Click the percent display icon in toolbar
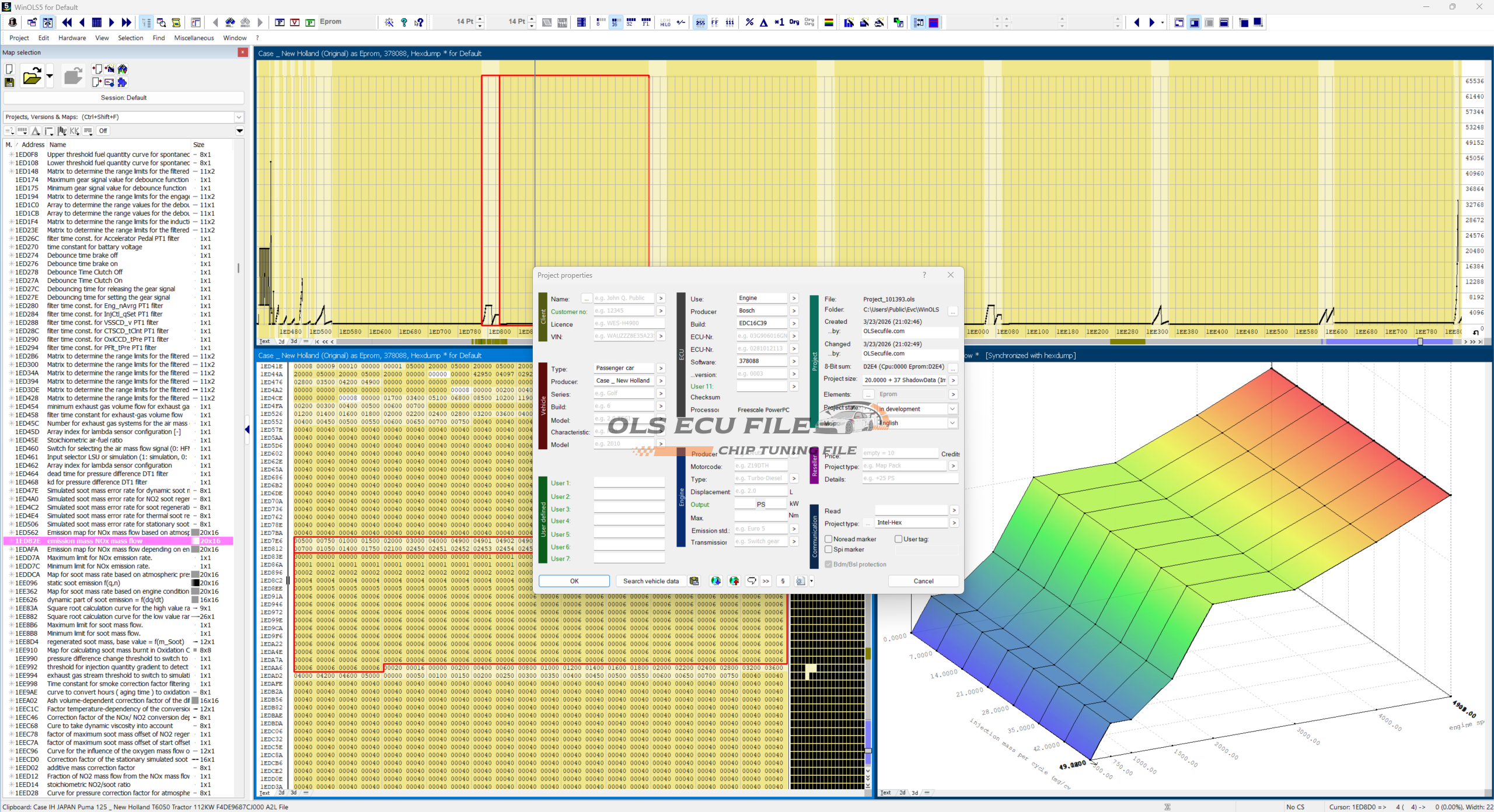 pos(749,23)
